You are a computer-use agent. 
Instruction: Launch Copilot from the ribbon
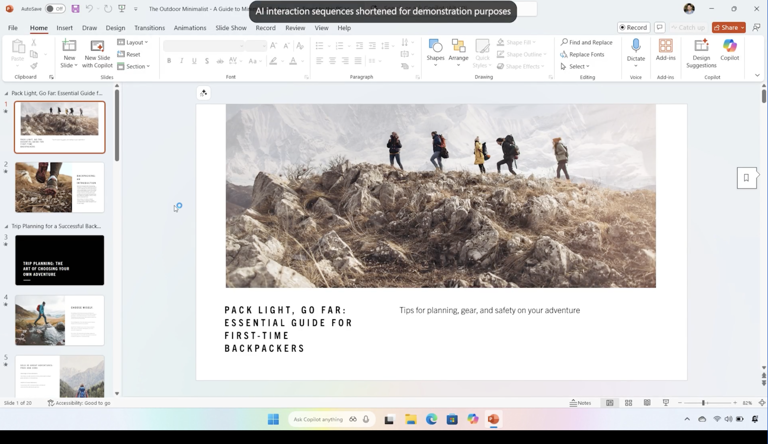pos(729,50)
